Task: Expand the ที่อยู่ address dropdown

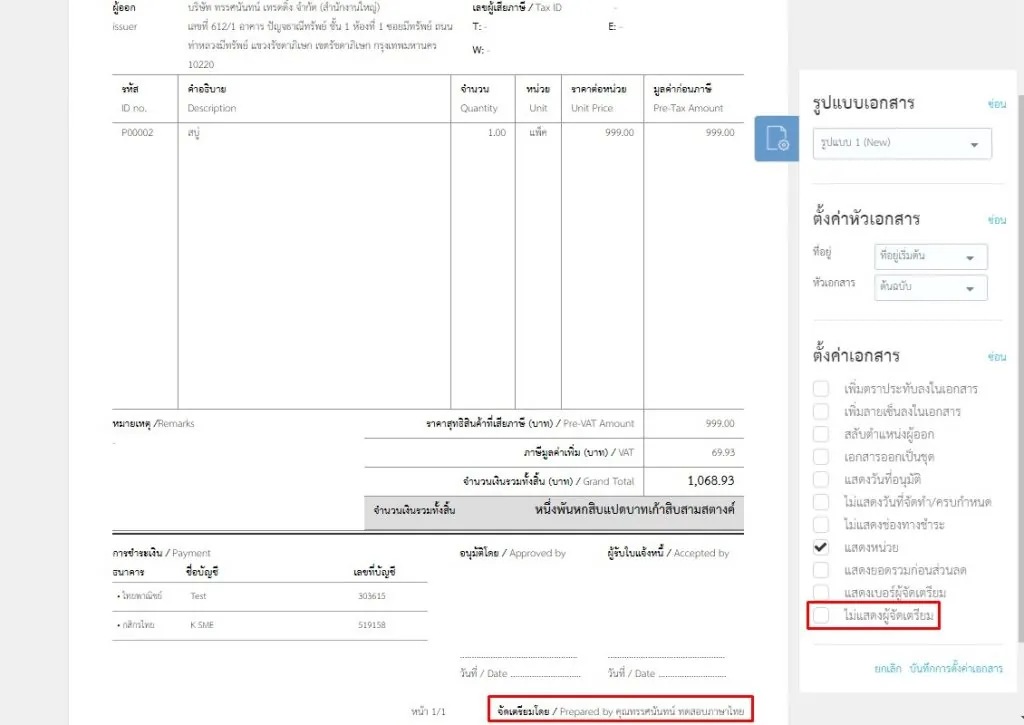Action: coord(930,256)
